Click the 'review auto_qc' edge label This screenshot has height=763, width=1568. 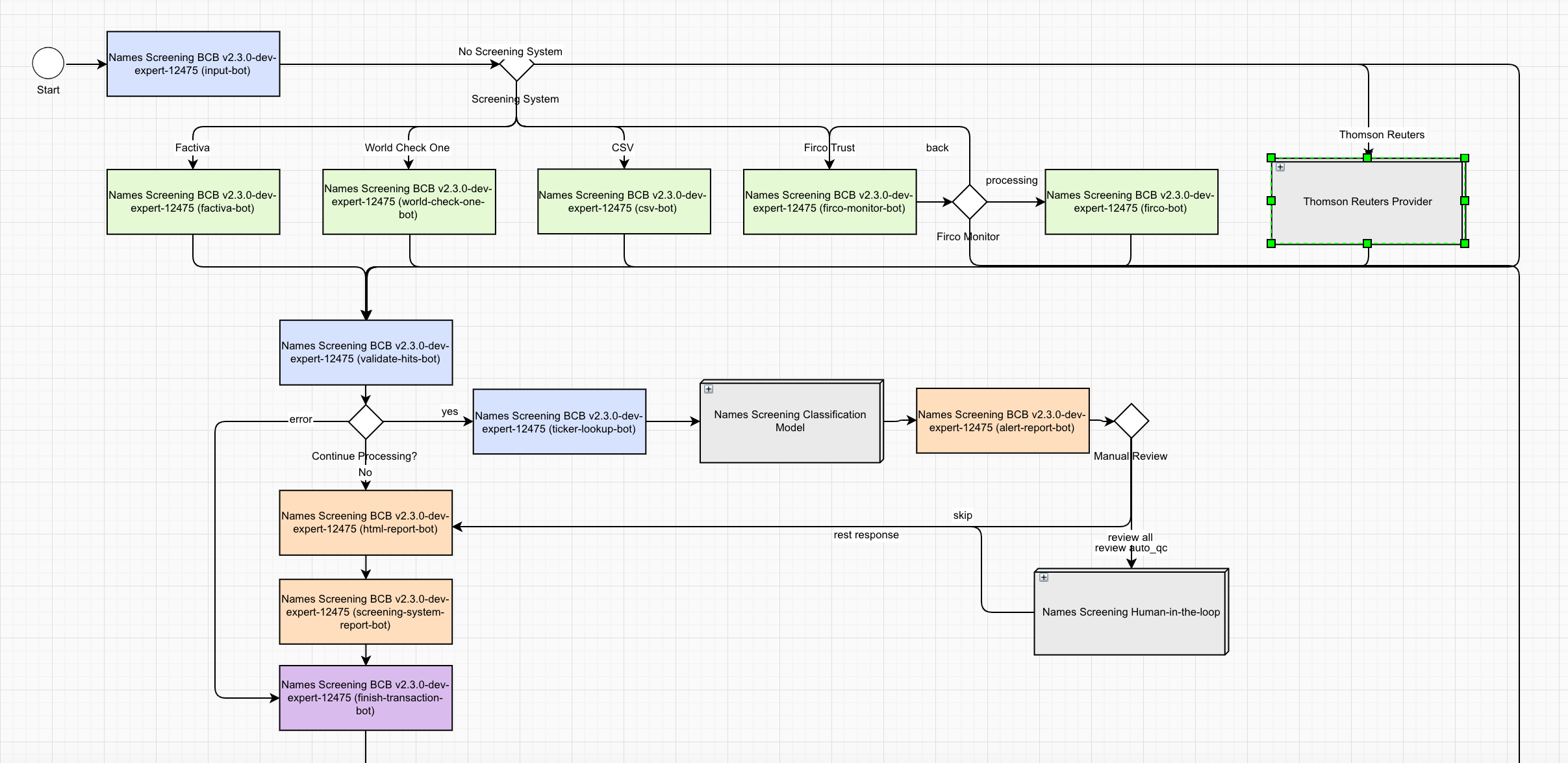coord(1131,547)
